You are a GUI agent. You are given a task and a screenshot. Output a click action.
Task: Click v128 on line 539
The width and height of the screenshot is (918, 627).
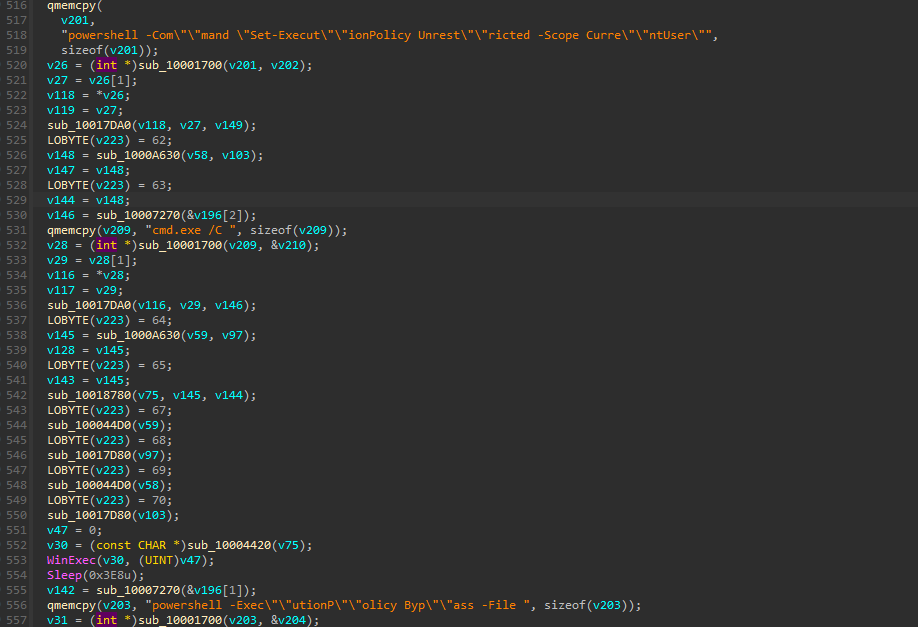tap(61, 350)
